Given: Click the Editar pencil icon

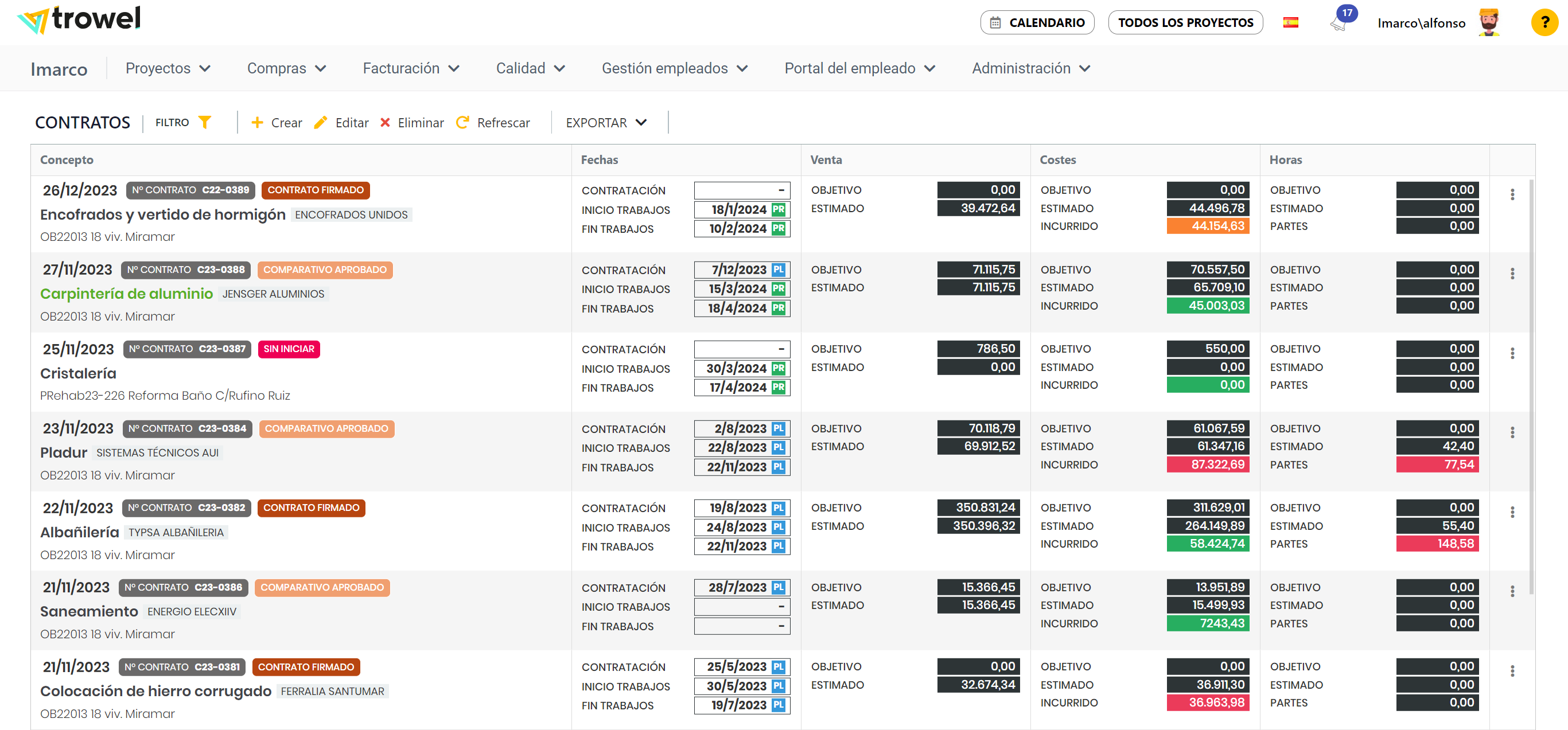Looking at the screenshot, I should click(320, 123).
